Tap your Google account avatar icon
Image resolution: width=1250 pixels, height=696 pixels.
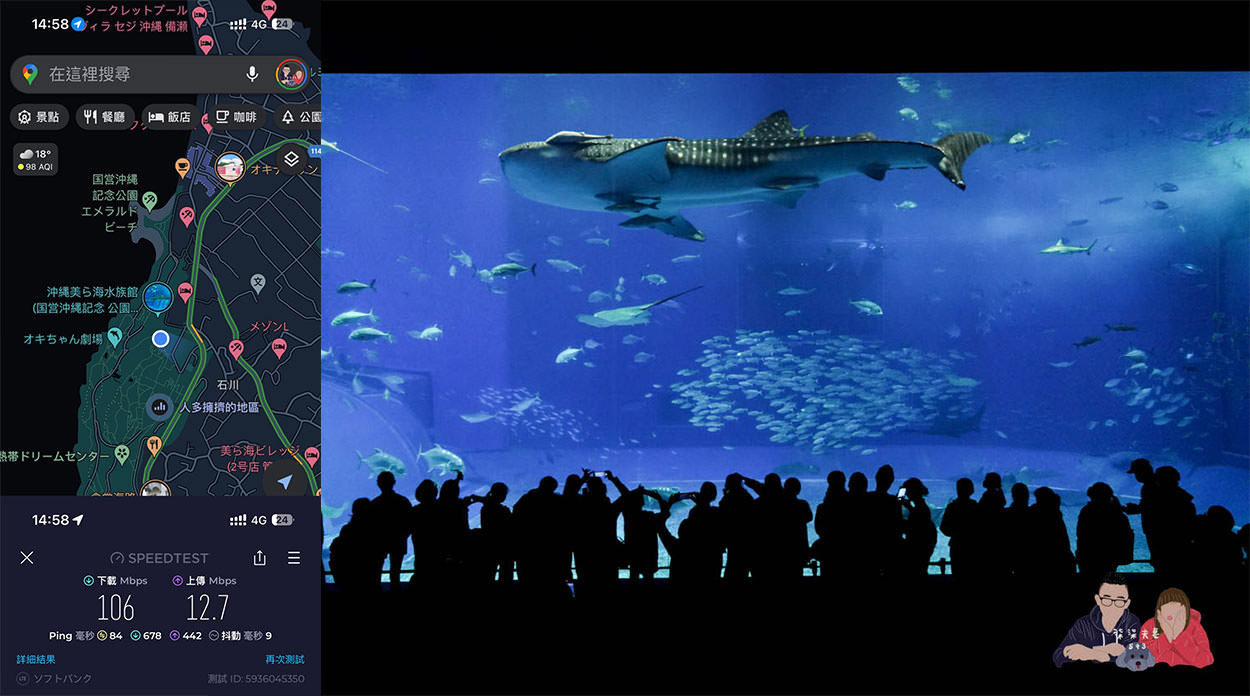(290, 74)
